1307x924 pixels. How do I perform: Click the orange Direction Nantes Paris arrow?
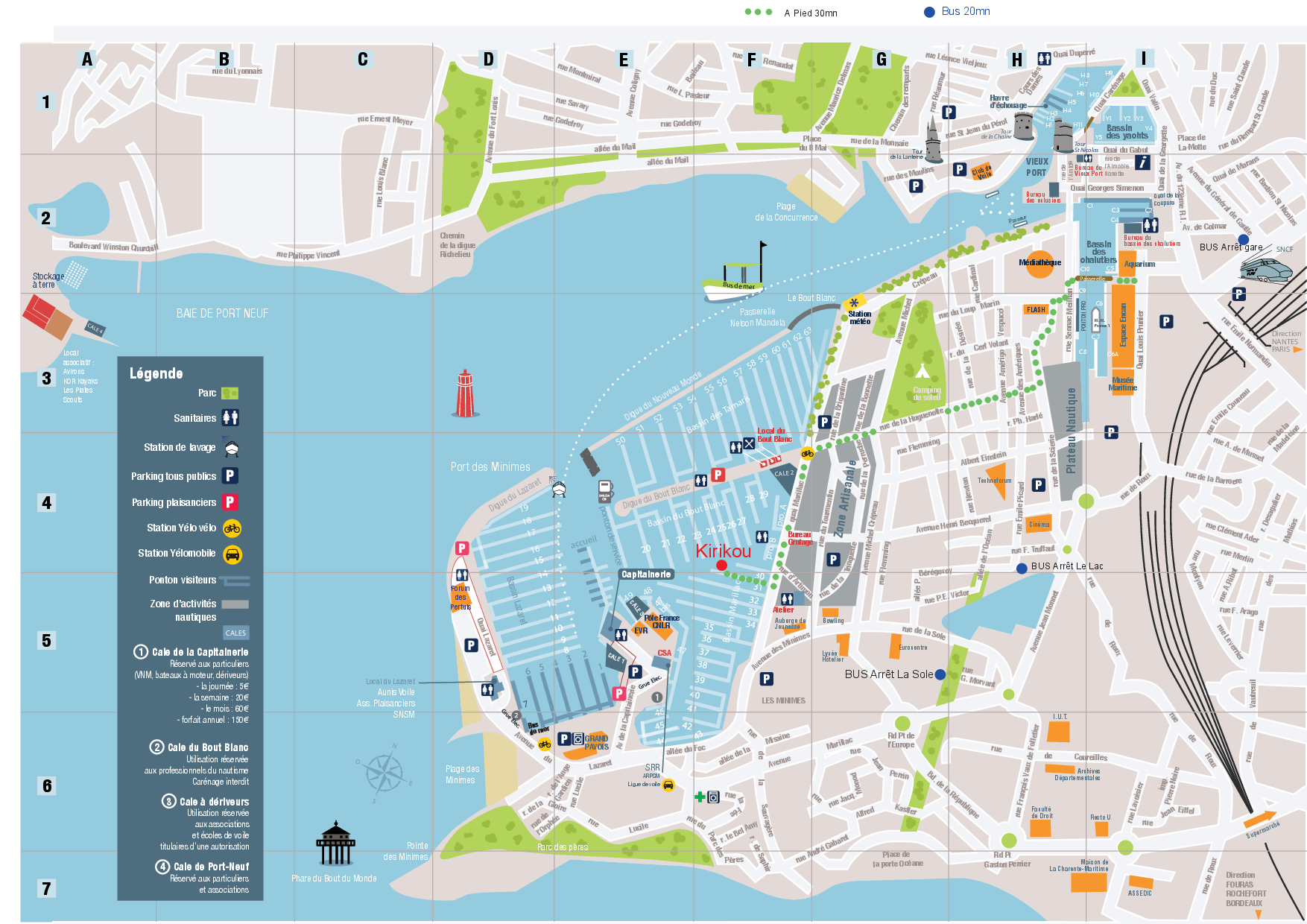pos(1298,349)
